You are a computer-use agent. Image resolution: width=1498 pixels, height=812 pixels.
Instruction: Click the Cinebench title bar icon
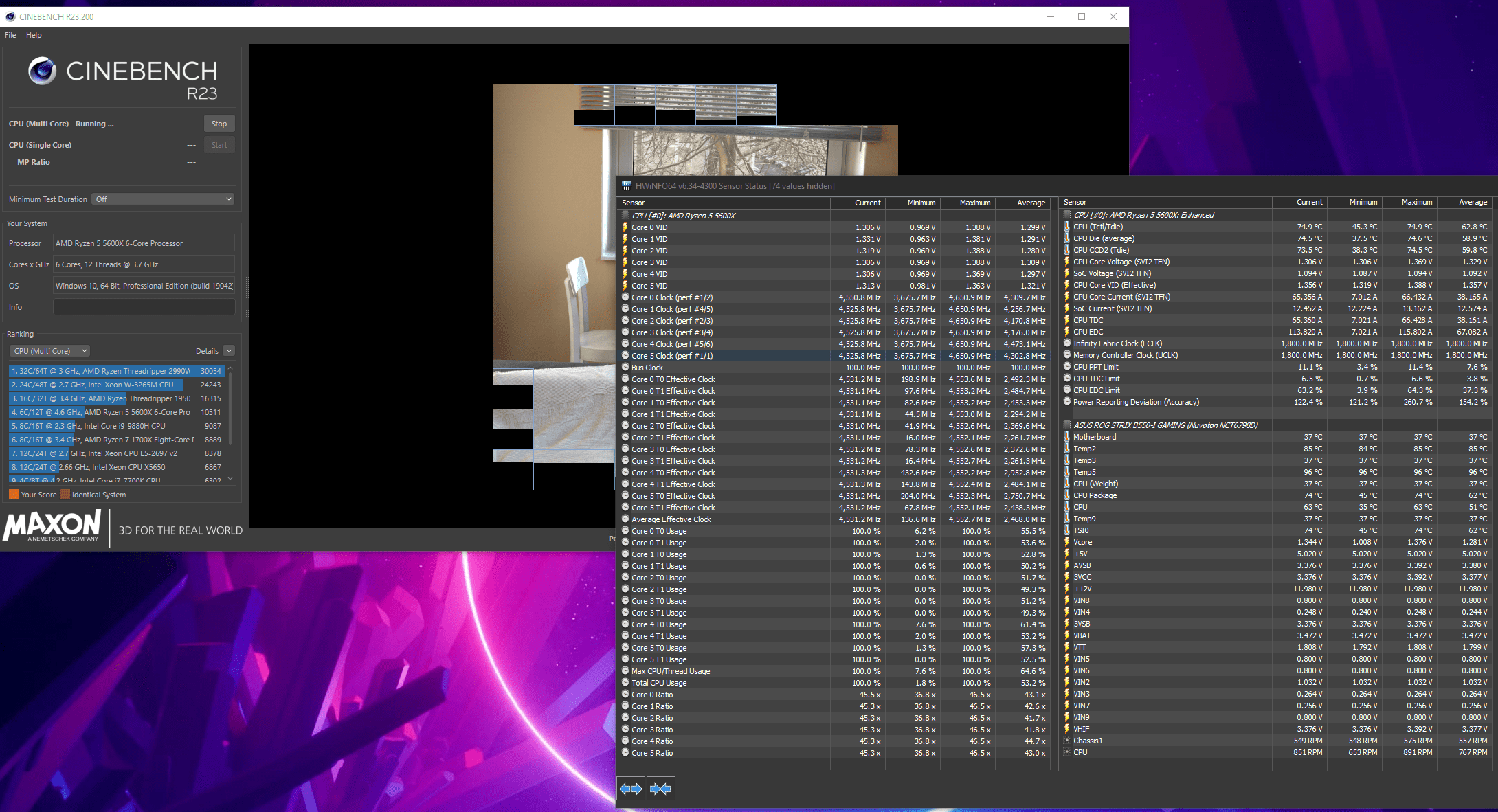[x=10, y=17]
